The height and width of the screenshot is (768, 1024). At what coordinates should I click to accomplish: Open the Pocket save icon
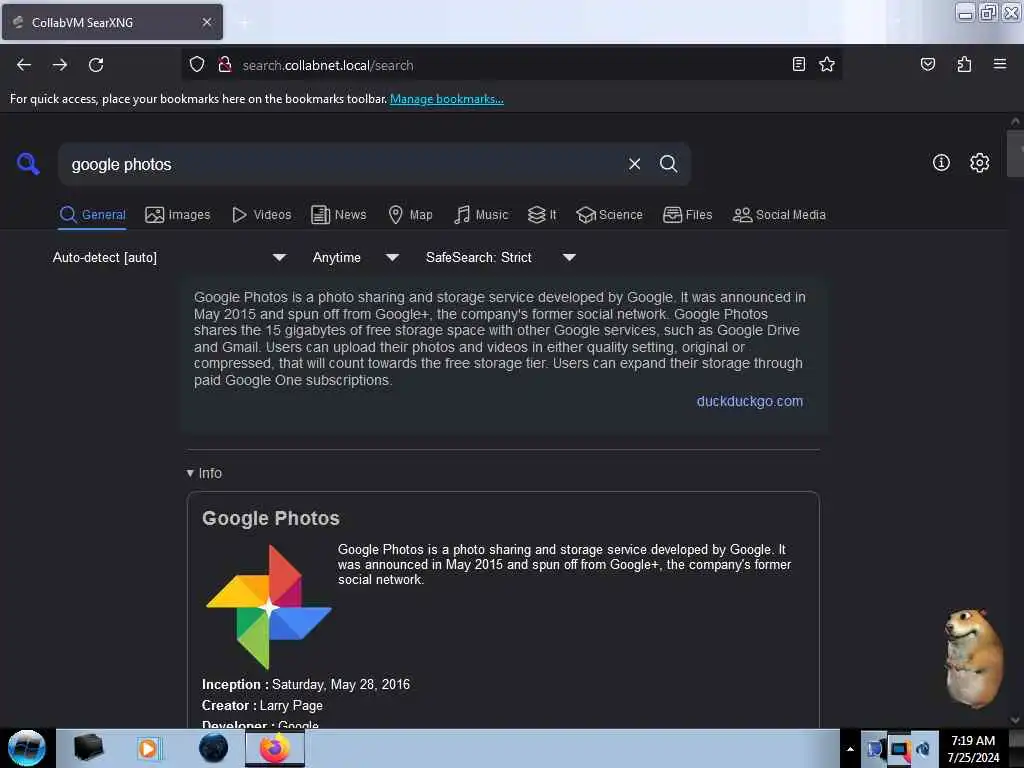(x=928, y=64)
